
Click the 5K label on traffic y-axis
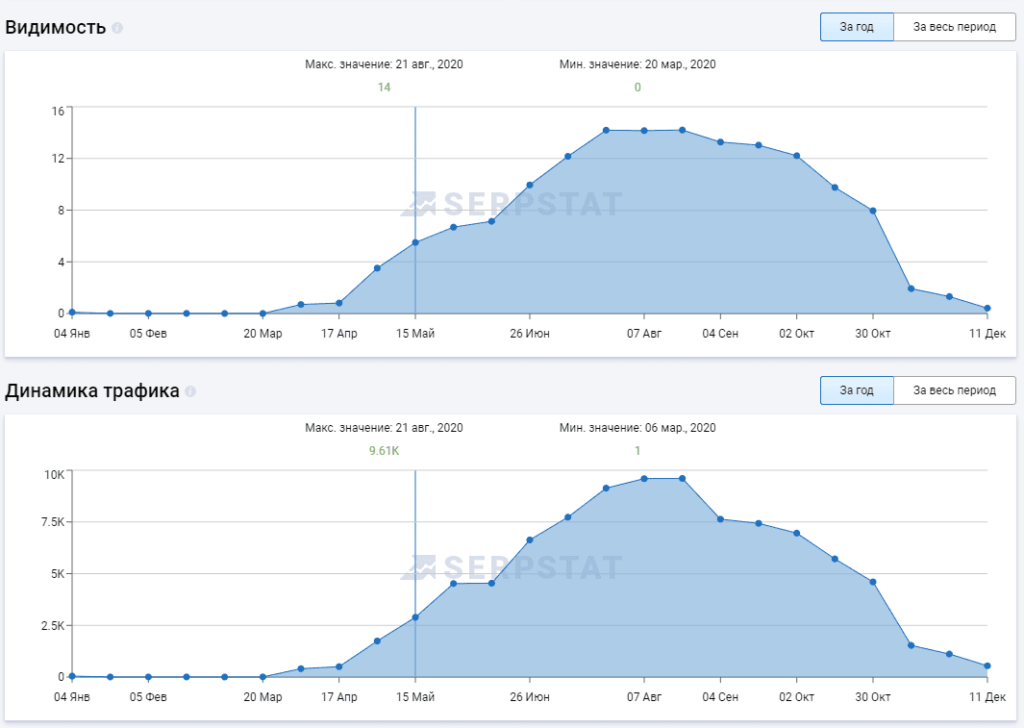(x=57, y=574)
